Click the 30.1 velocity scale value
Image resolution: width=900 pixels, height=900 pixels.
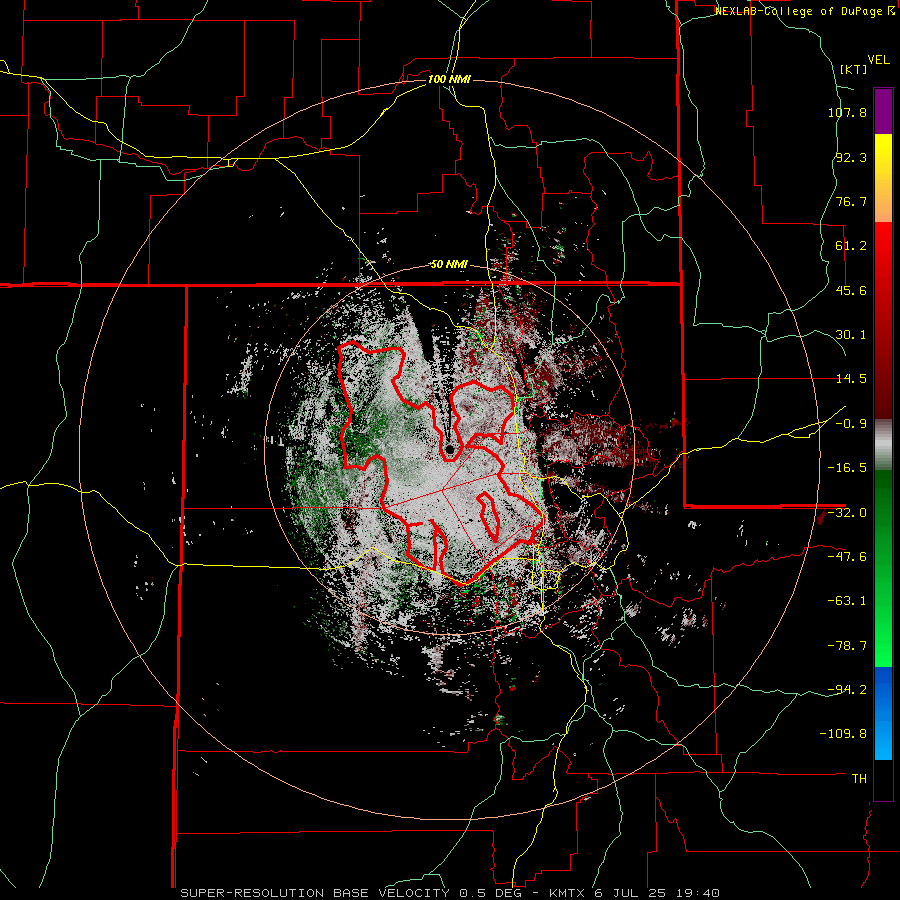tap(851, 335)
